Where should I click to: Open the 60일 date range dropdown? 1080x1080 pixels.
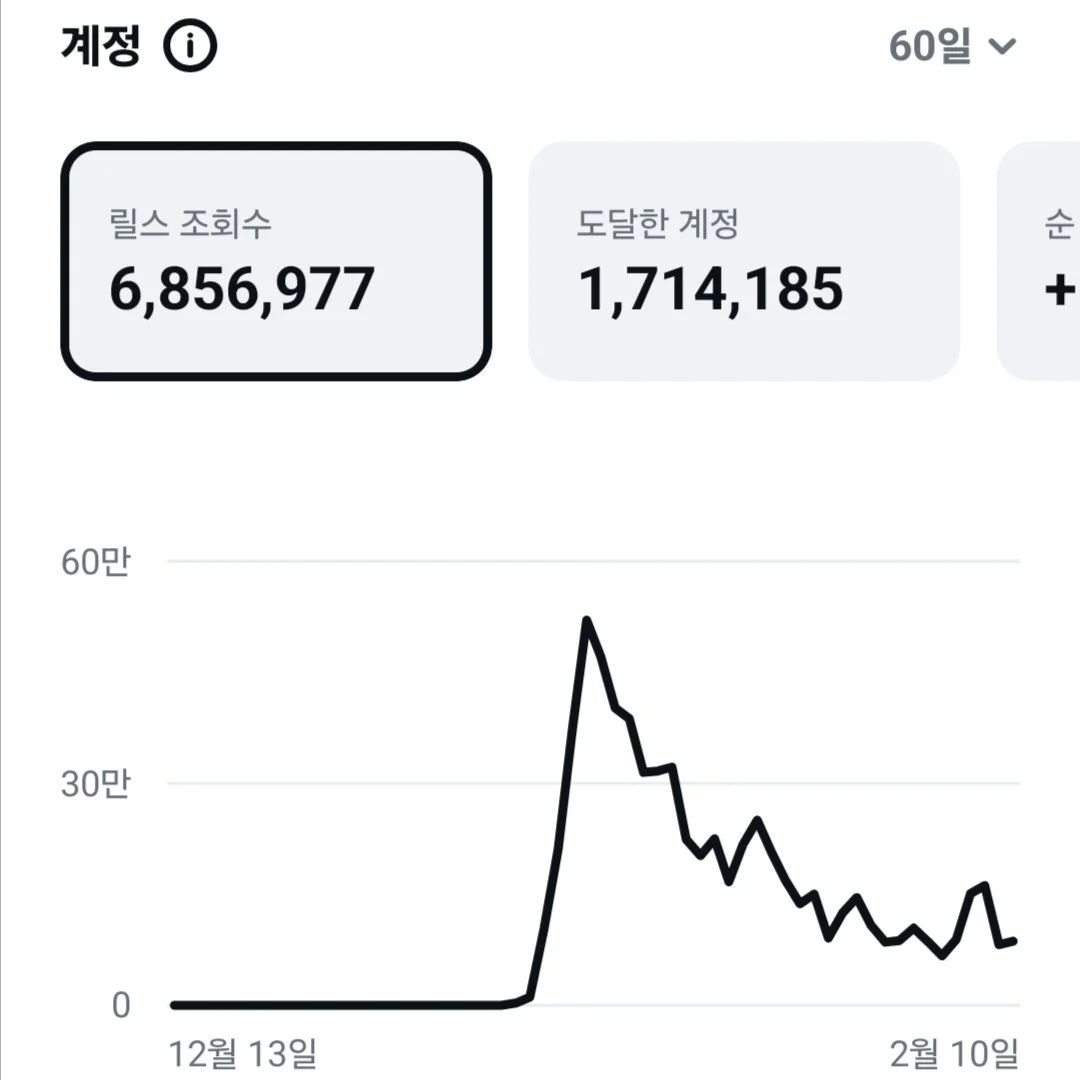click(955, 44)
